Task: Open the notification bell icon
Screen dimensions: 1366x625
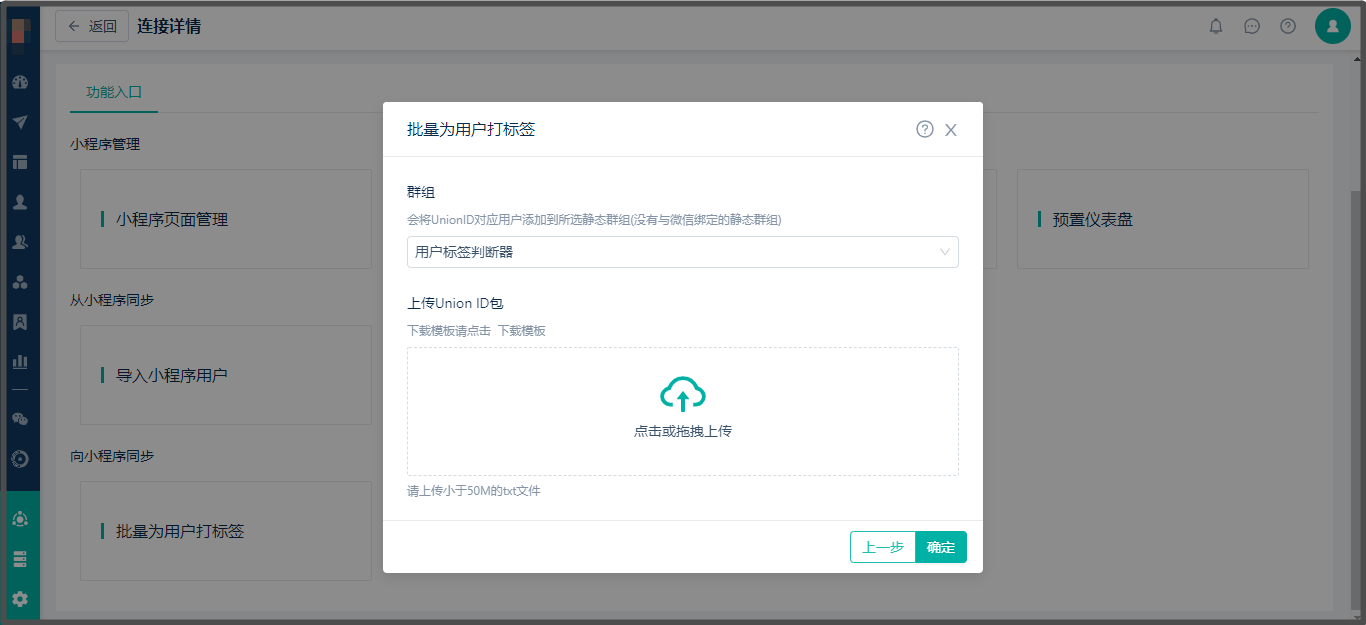Action: [x=1216, y=26]
